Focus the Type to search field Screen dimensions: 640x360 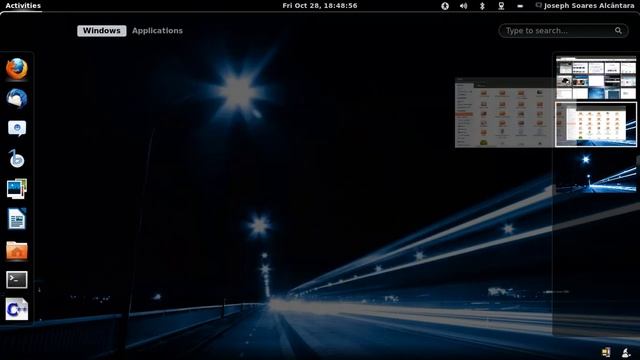[563, 31]
